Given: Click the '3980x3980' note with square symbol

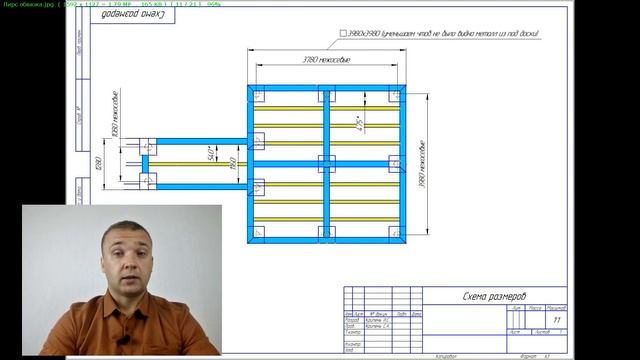Looking at the screenshot, I should coord(439,33).
